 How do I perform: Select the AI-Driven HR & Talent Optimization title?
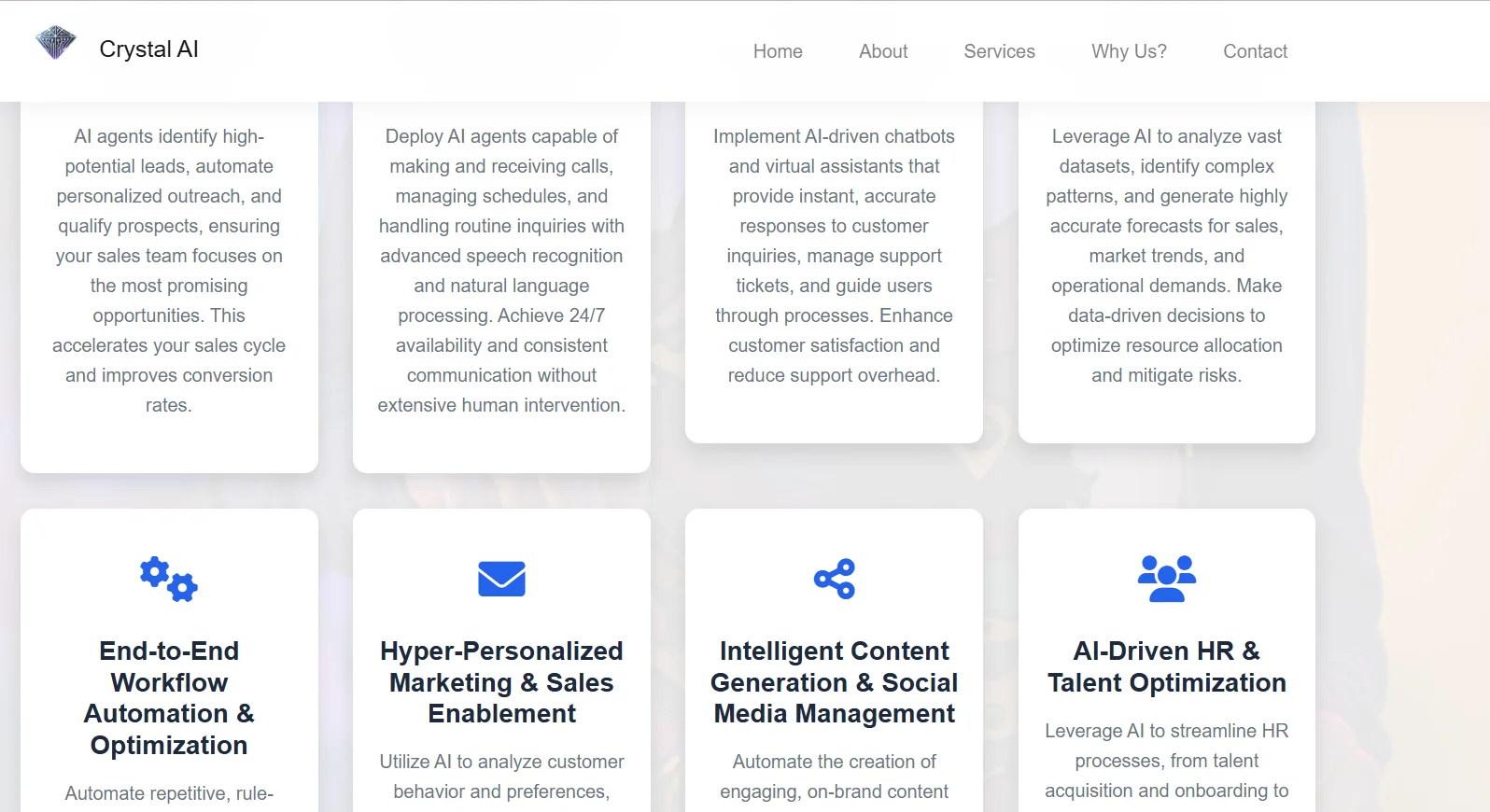pyautogui.click(x=1166, y=666)
